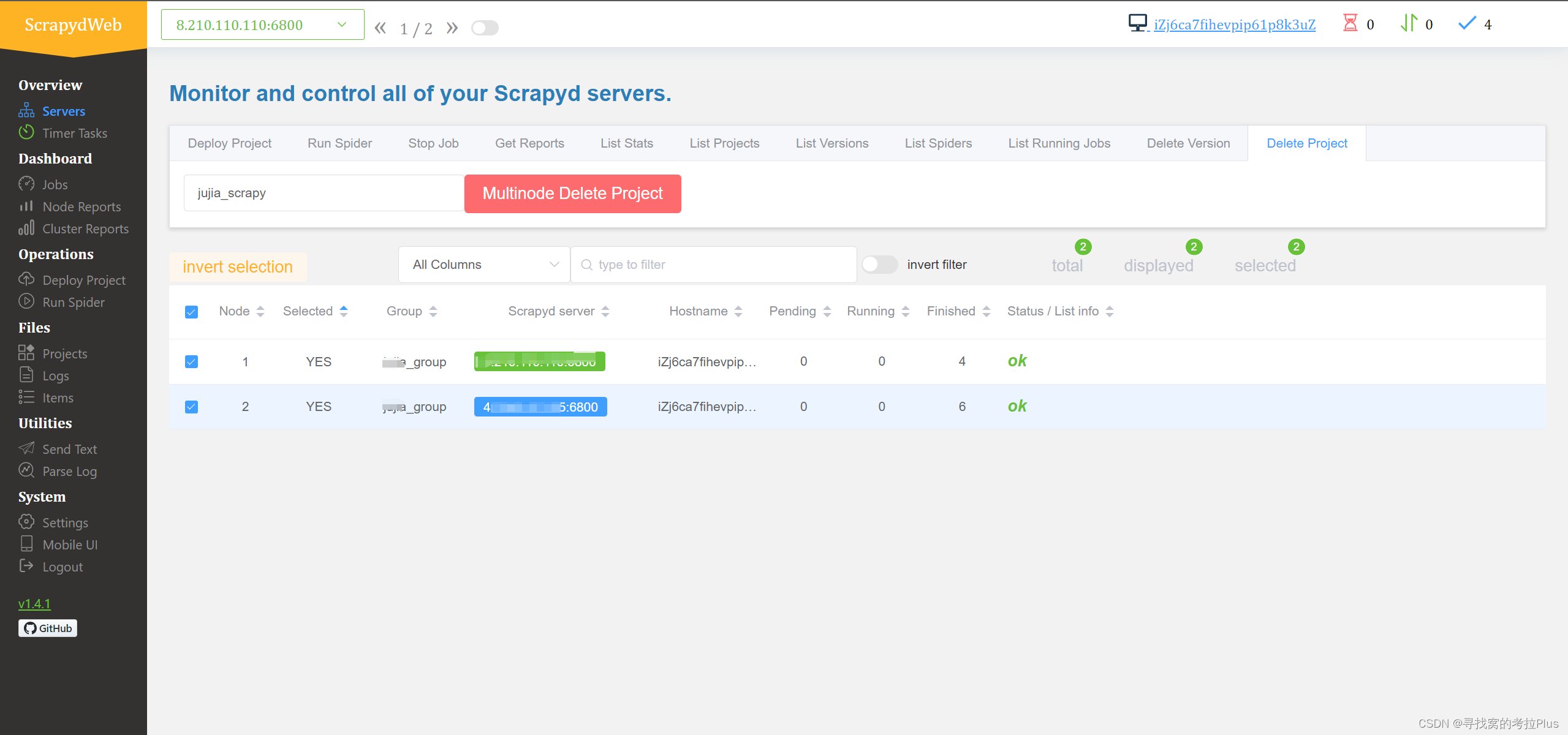Open the Run Spider tab

(339, 143)
